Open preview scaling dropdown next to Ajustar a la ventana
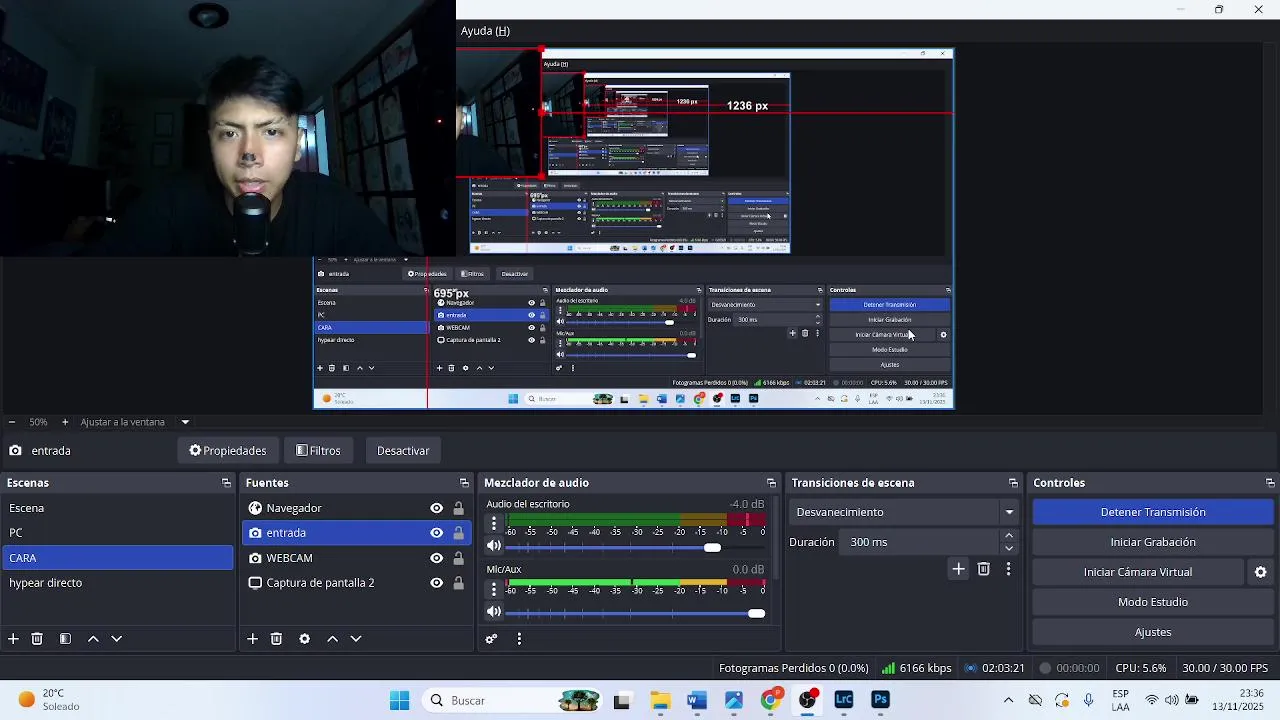This screenshot has width=1280, height=720. (x=185, y=422)
